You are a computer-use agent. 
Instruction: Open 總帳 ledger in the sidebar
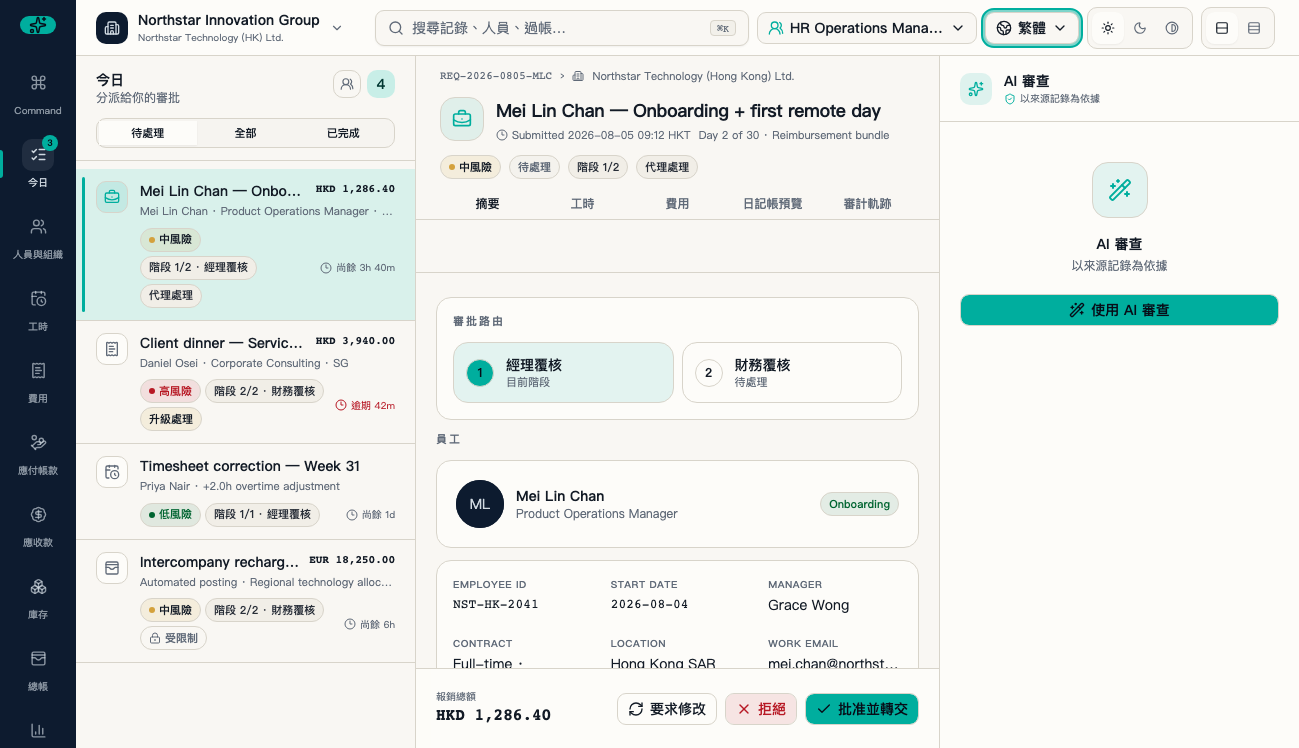tap(38, 670)
